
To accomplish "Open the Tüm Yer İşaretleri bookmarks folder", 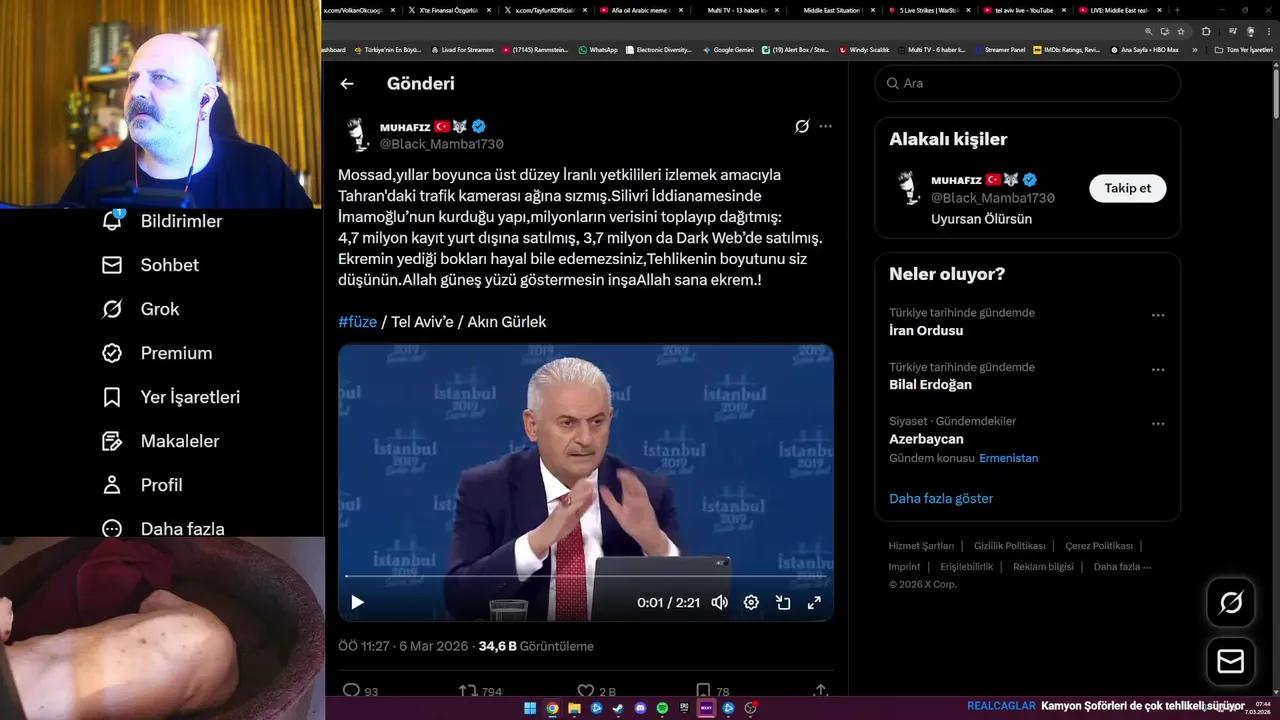I will [1243, 49].
